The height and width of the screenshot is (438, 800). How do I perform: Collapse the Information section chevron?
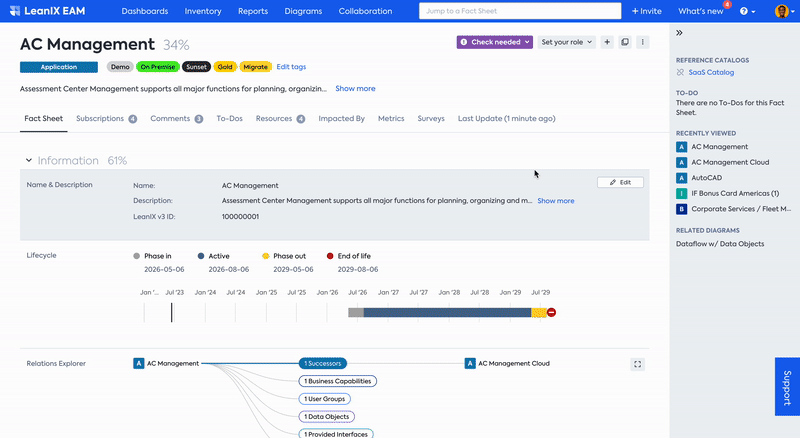(29, 160)
